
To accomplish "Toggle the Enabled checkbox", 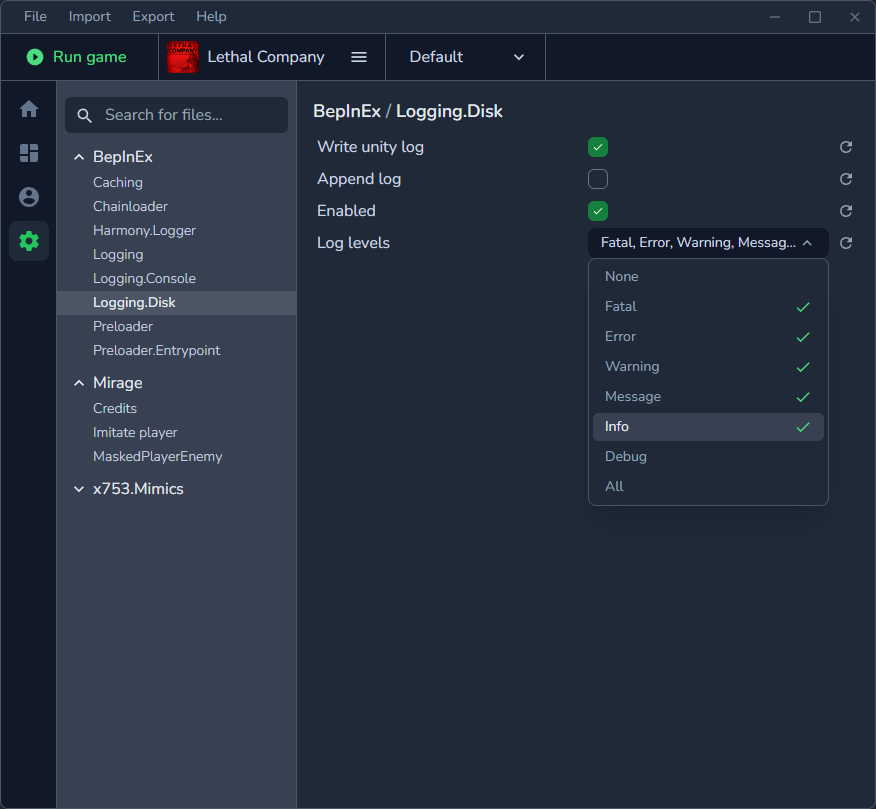I will 598,211.
